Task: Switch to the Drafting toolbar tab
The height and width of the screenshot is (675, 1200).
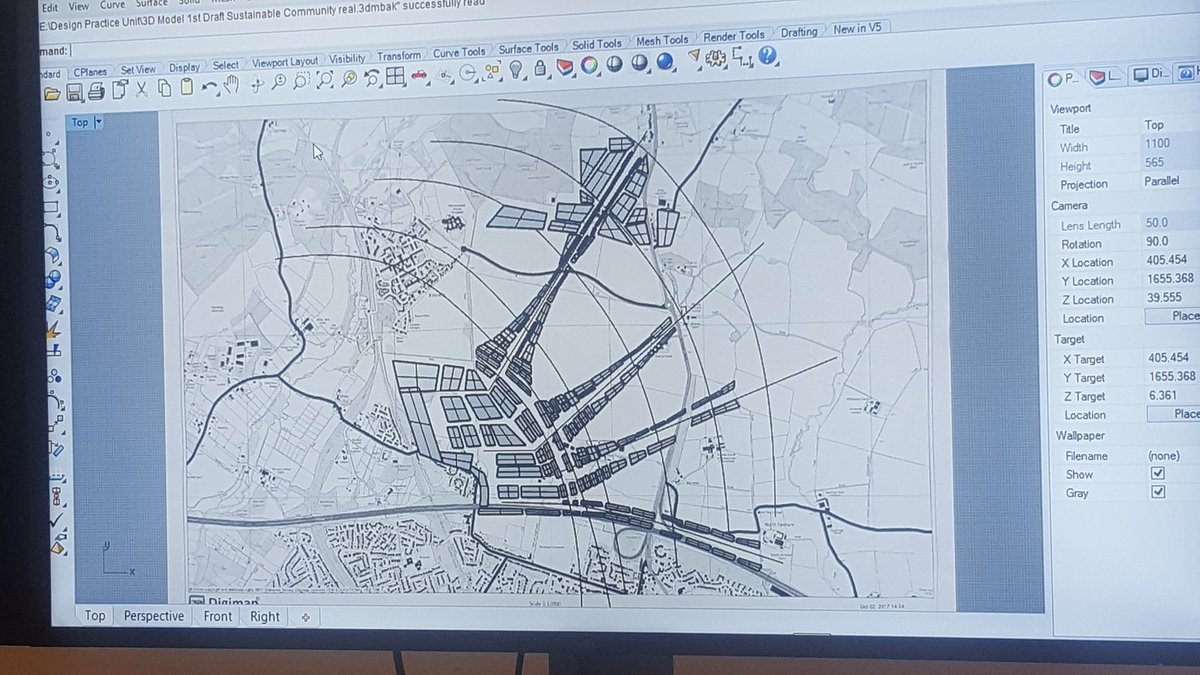Action: coord(798,32)
